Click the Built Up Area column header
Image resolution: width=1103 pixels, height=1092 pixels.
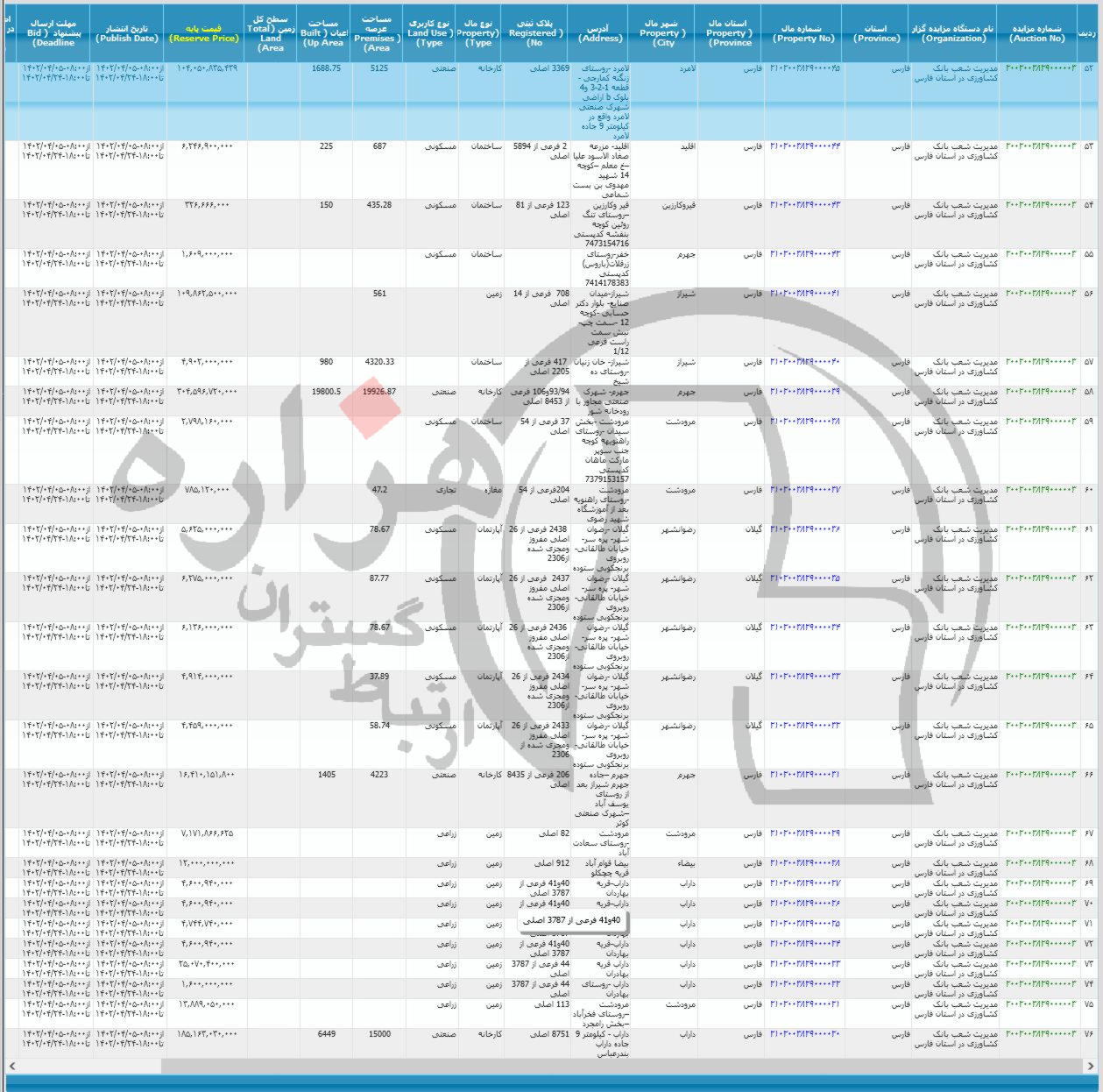[x=322, y=33]
